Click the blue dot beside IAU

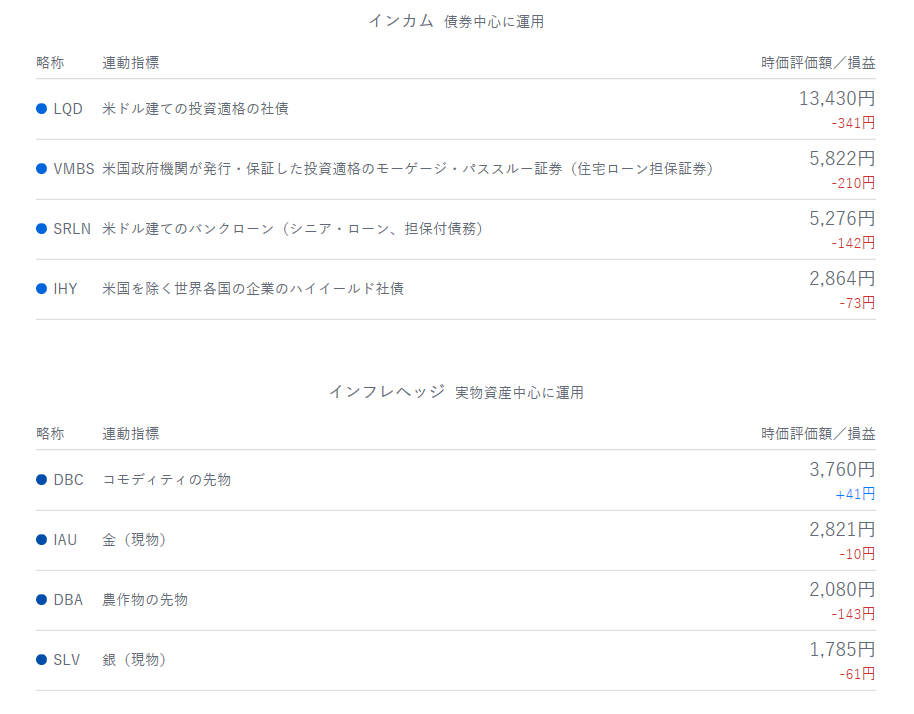point(42,539)
